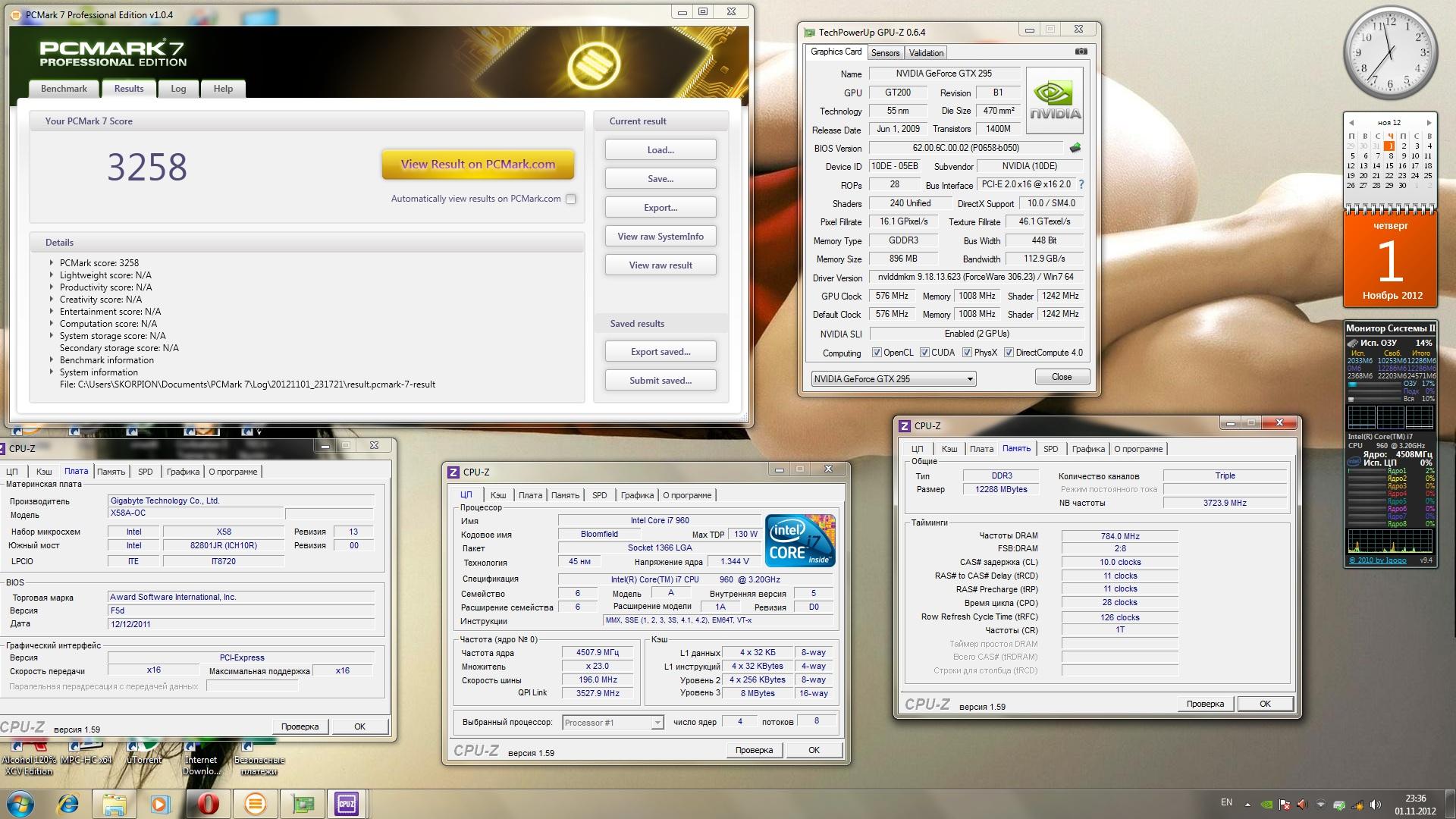Toggle Automatically view results on PCMark.com checkbox
Screen dimensions: 1456x819
(x=570, y=199)
